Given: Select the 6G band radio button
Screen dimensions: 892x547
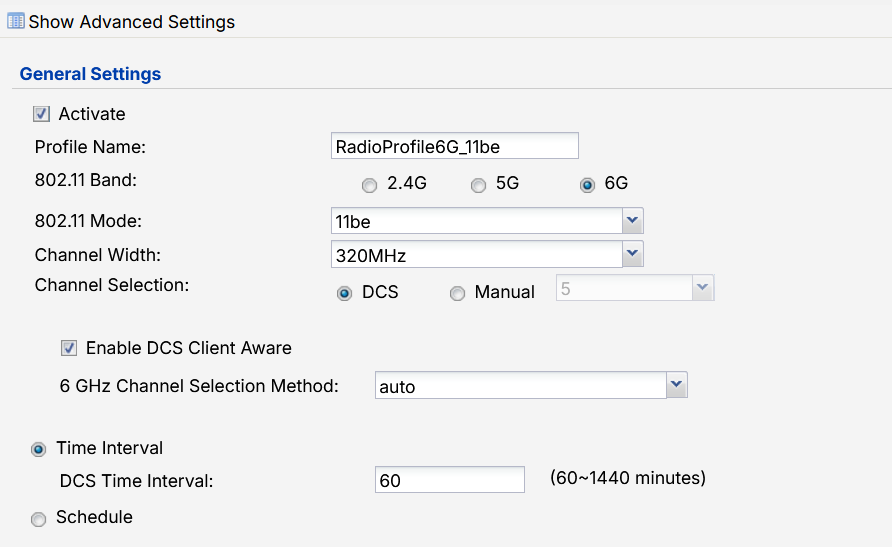Looking at the screenshot, I should (x=587, y=185).
